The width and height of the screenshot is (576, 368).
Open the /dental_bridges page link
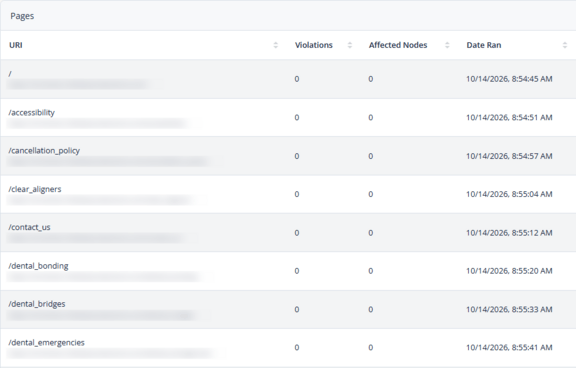coord(37,304)
